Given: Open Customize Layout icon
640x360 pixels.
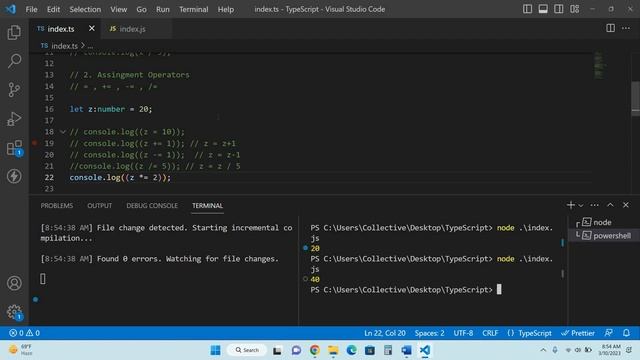Looking at the screenshot, I should pyautogui.click(x=574, y=9).
